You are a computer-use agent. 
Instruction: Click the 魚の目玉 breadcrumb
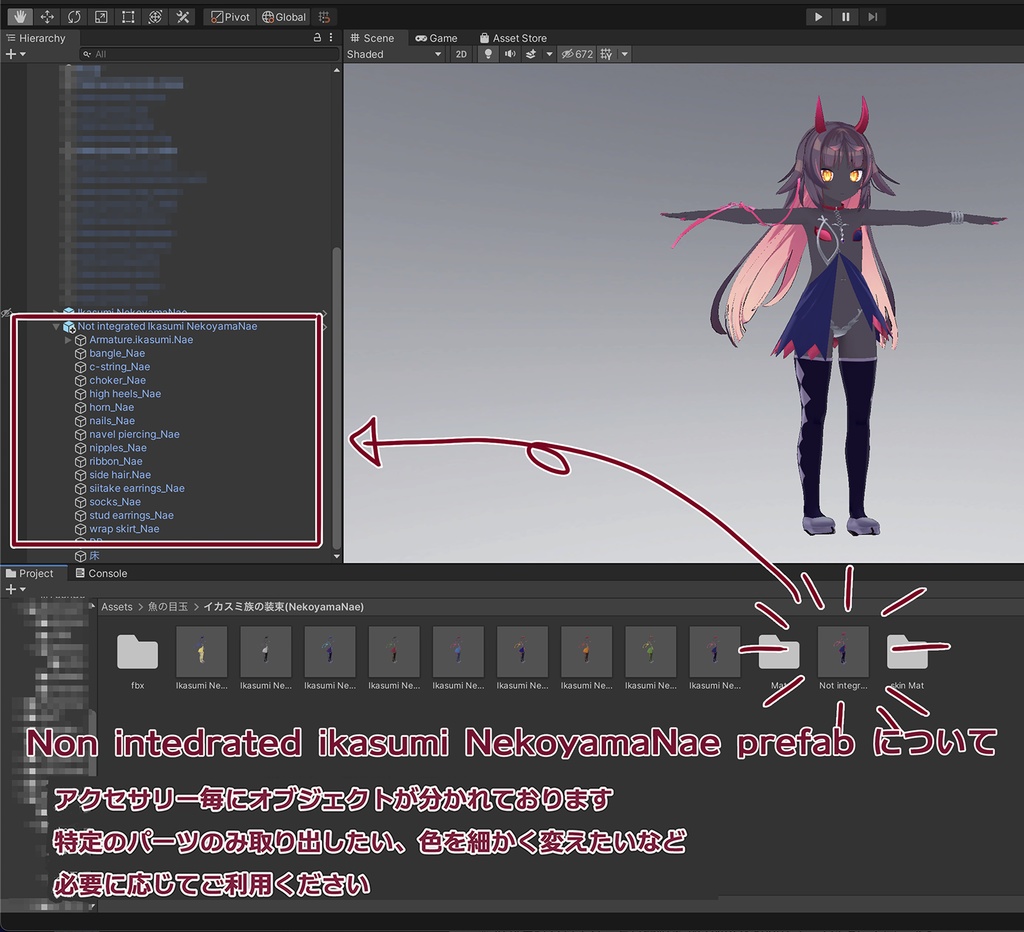[168, 607]
